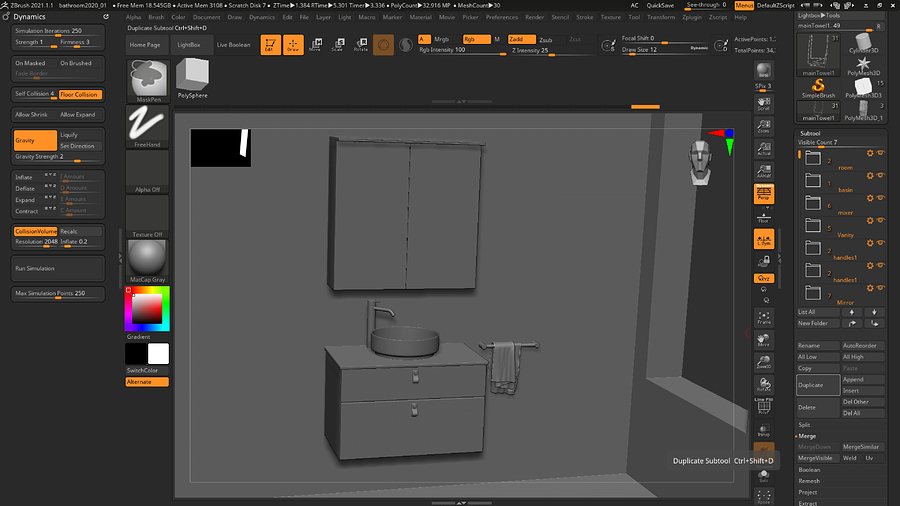Click the Frame view icon
Viewport: 900px width, 506px height.
[764, 317]
